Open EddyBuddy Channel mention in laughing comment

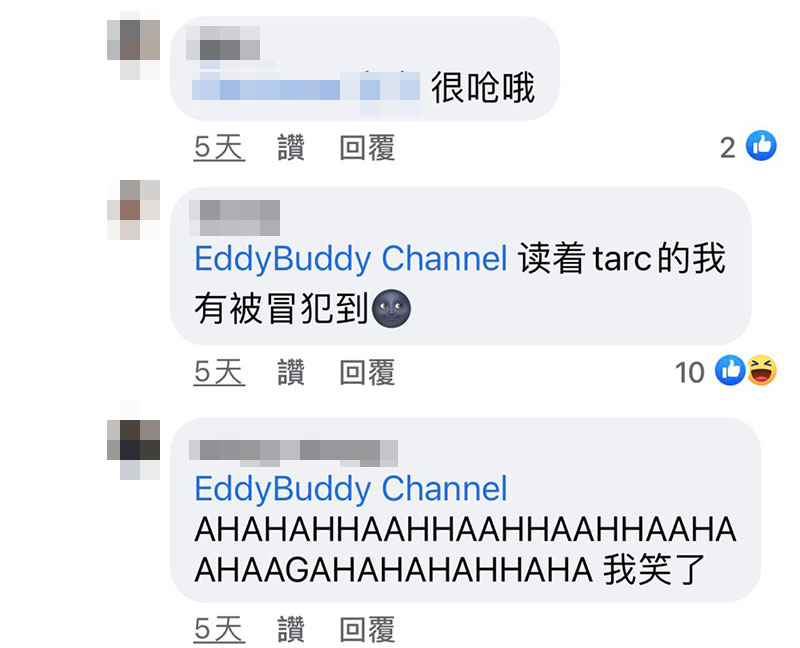[351, 489]
